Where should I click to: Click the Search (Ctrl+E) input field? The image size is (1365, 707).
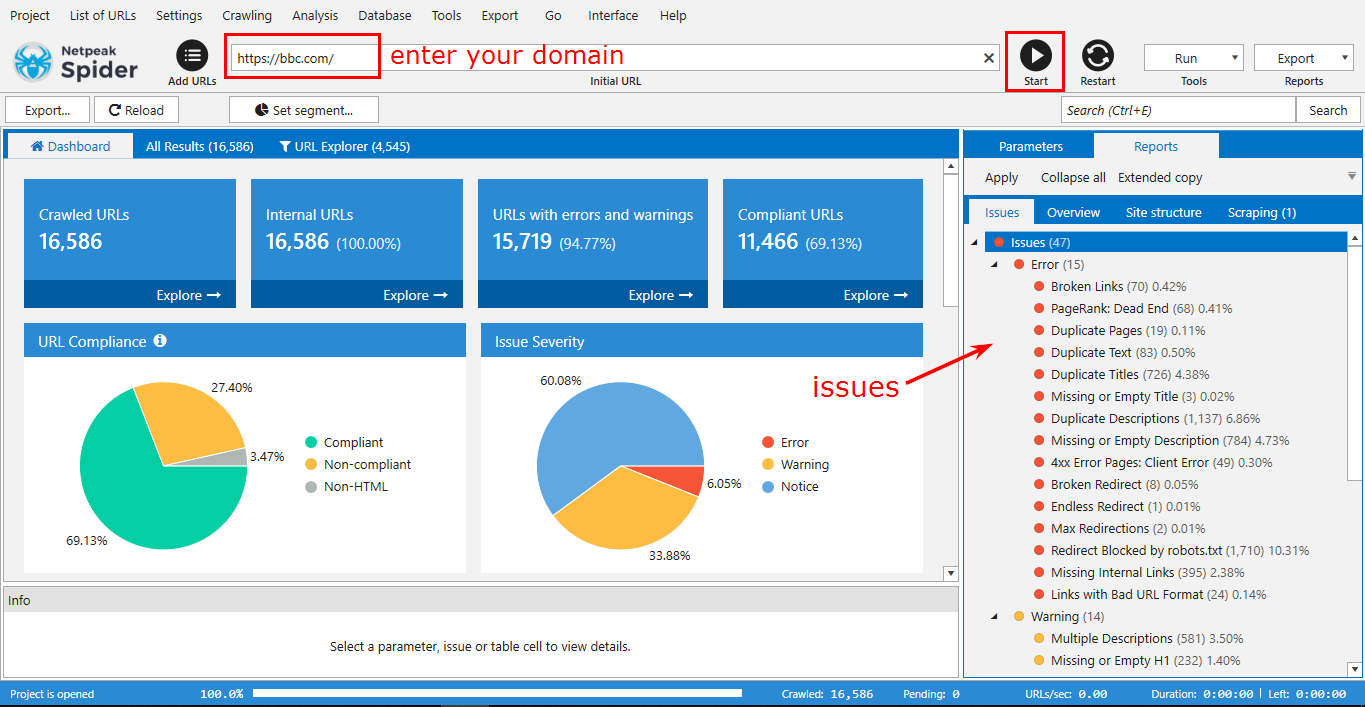(1178, 110)
